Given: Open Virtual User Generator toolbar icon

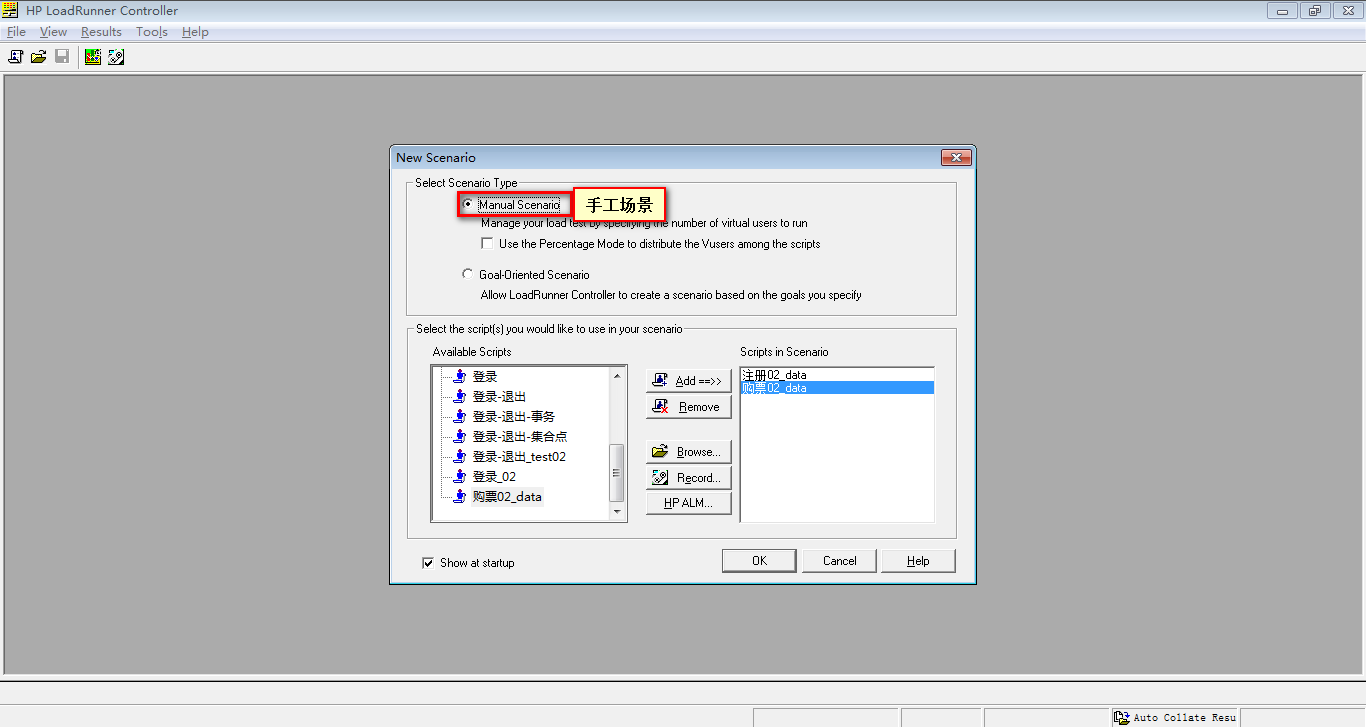Looking at the screenshot, I should [x=116, y=57].
